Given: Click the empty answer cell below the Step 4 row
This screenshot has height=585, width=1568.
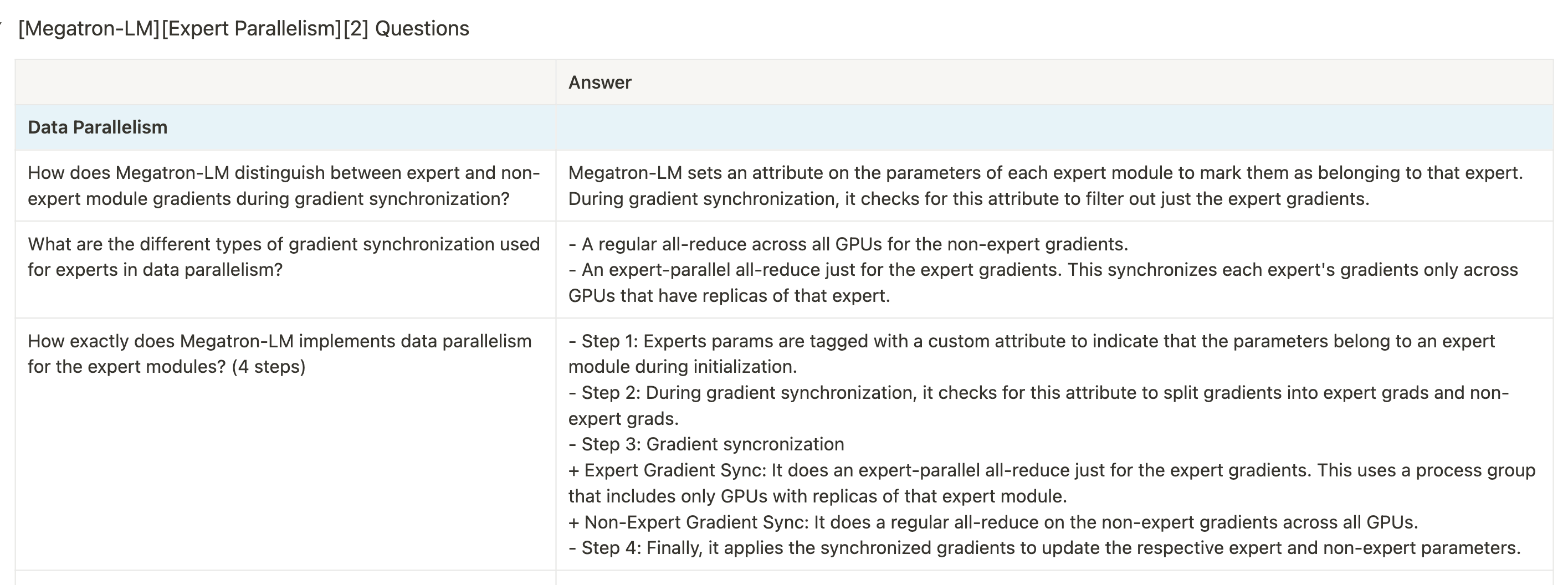Looking at the screenshot, I should (x=1053, y=578).
